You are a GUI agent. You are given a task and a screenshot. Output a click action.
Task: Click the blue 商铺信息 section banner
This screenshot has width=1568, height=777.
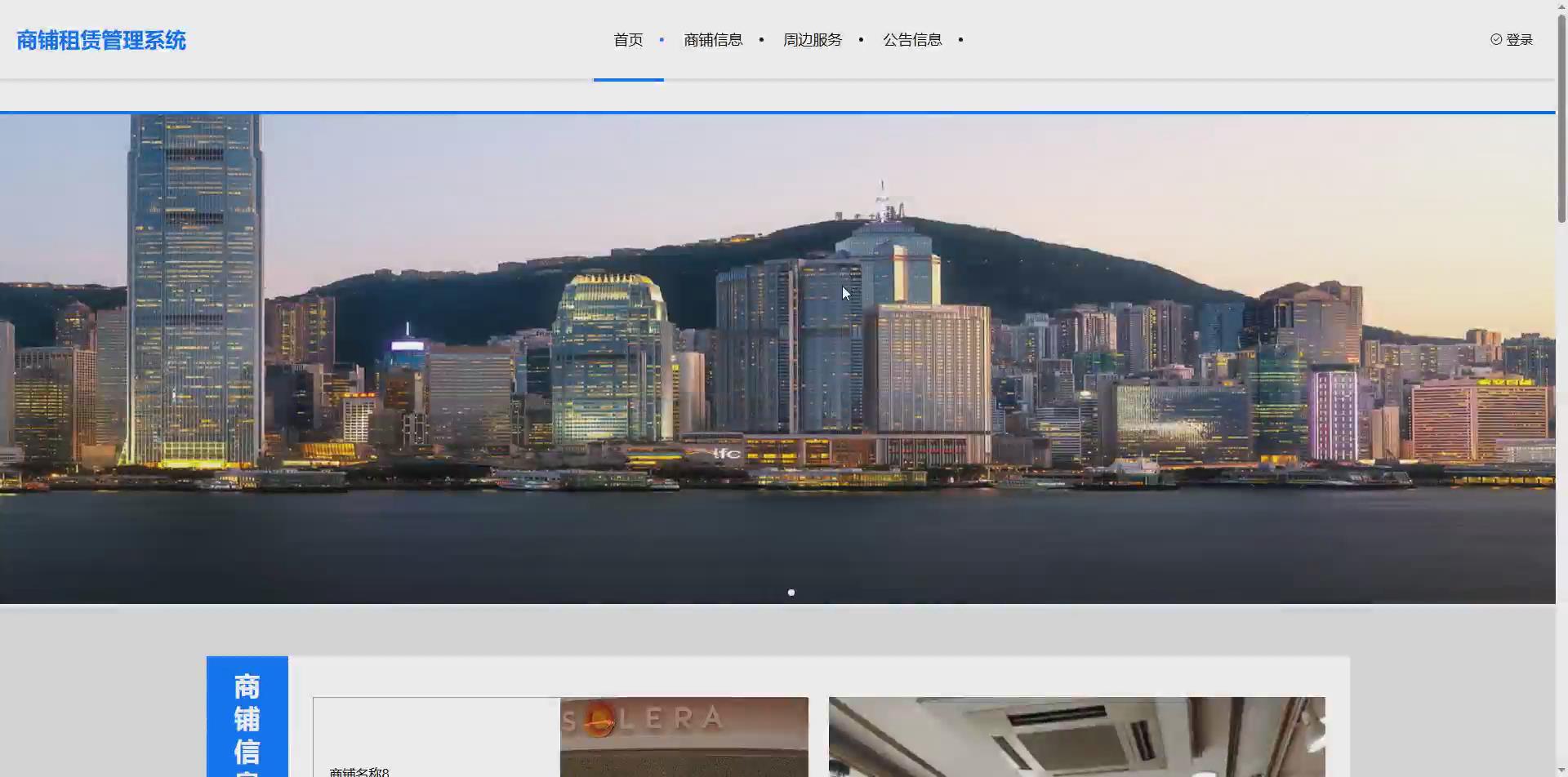[247, 717]
